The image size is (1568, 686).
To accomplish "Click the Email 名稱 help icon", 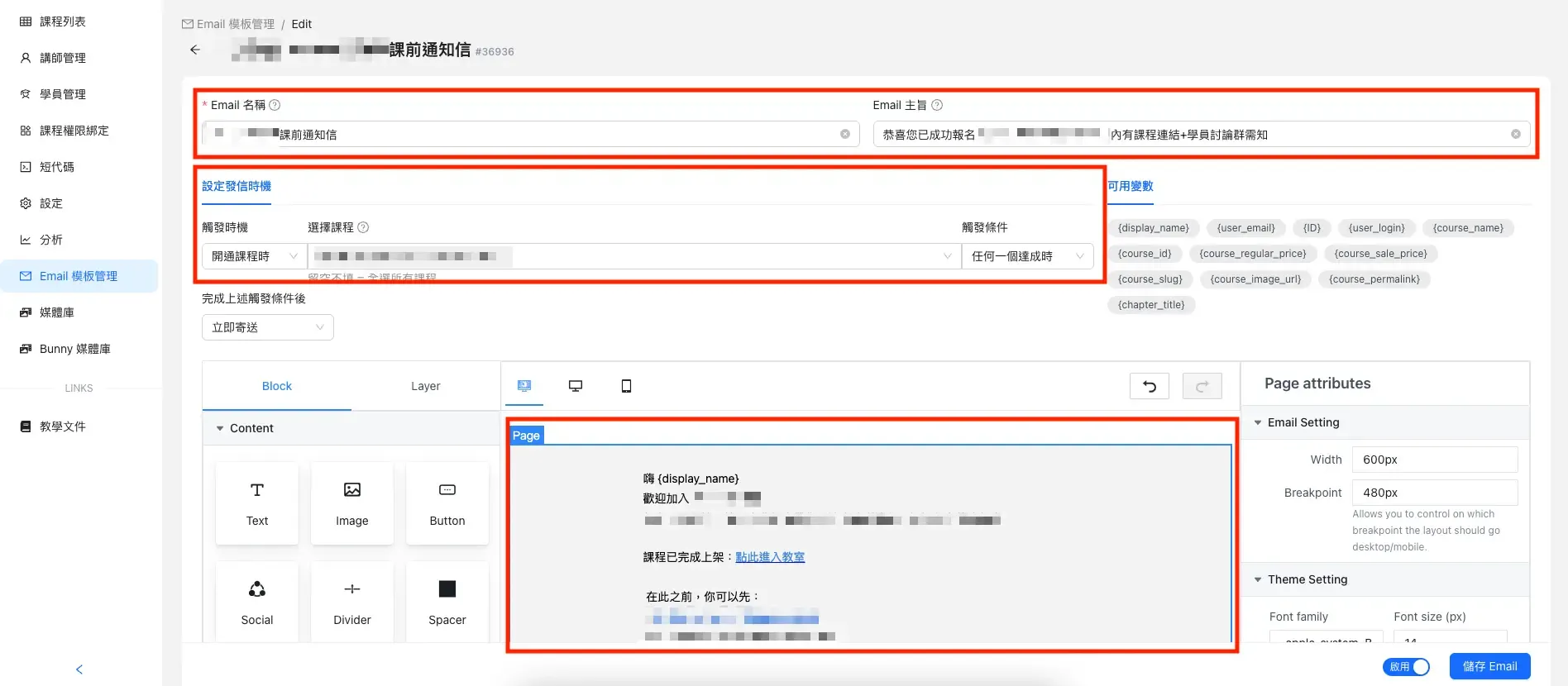I will click(275, 105).
